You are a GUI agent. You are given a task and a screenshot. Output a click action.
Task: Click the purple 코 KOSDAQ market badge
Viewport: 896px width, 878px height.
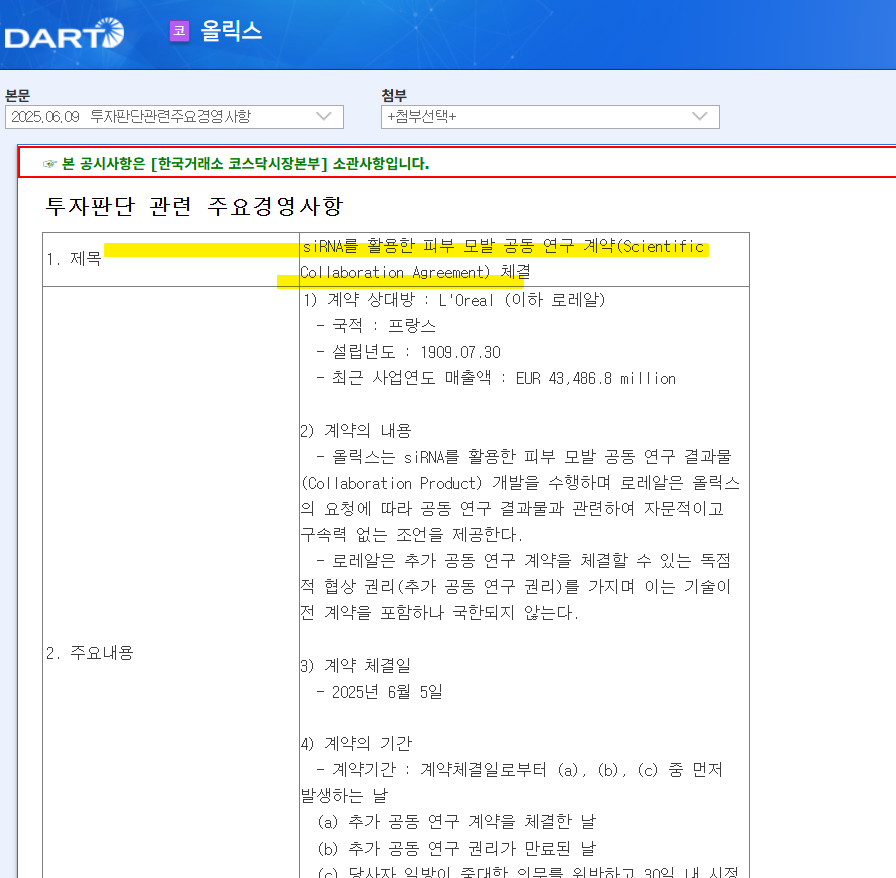point(179,30)
